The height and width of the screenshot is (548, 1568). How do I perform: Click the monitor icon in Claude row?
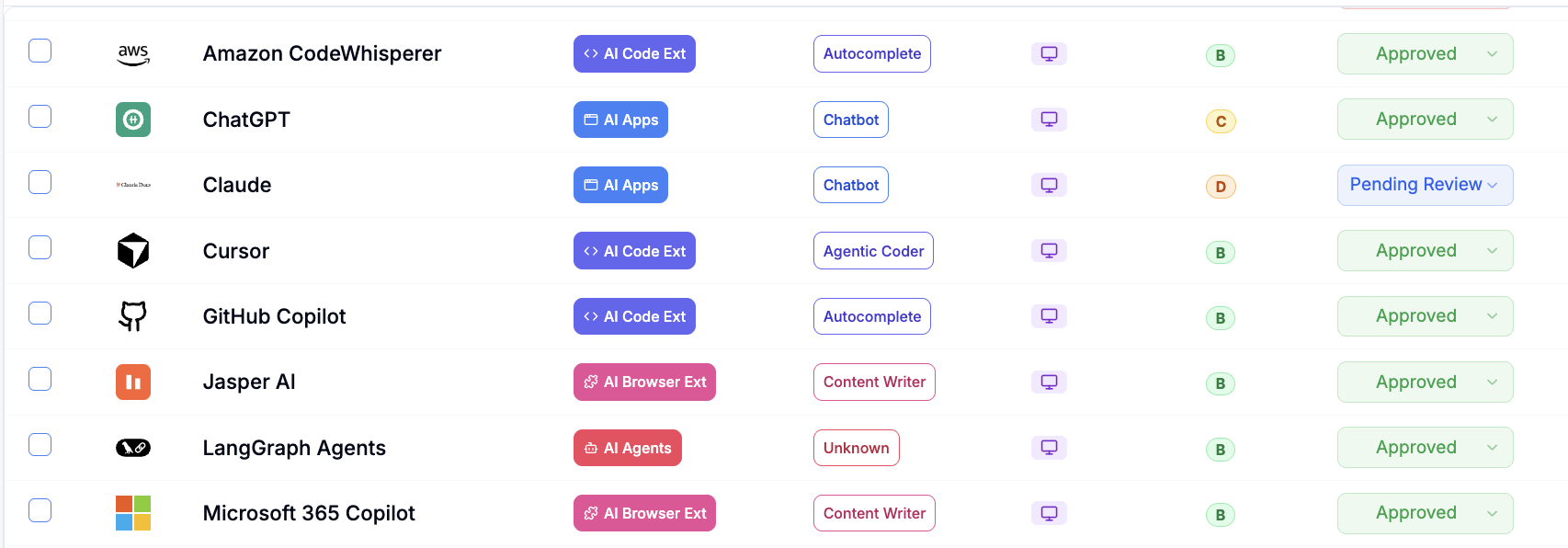[x=1049, y=185]
